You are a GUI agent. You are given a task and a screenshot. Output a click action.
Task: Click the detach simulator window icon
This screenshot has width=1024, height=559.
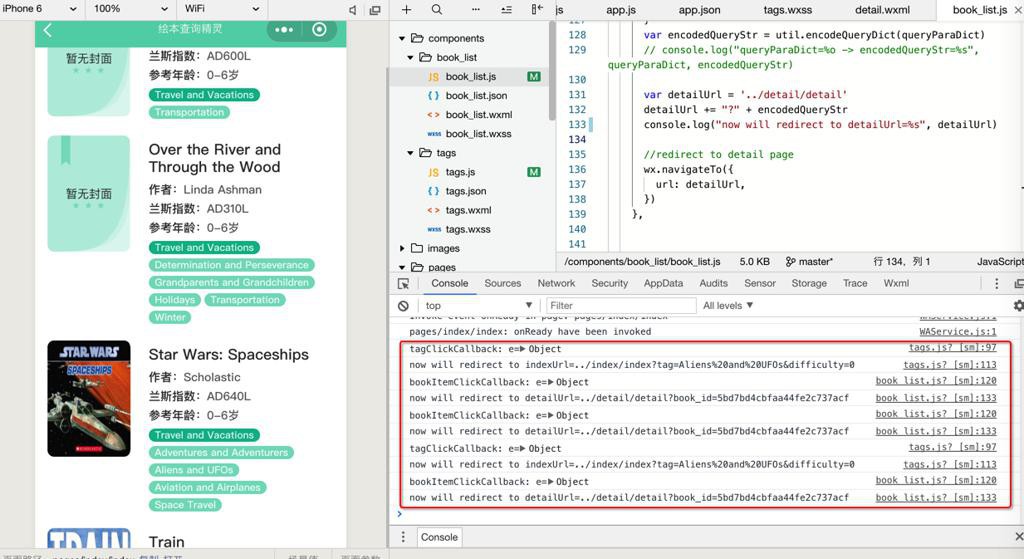coord(375,10)
